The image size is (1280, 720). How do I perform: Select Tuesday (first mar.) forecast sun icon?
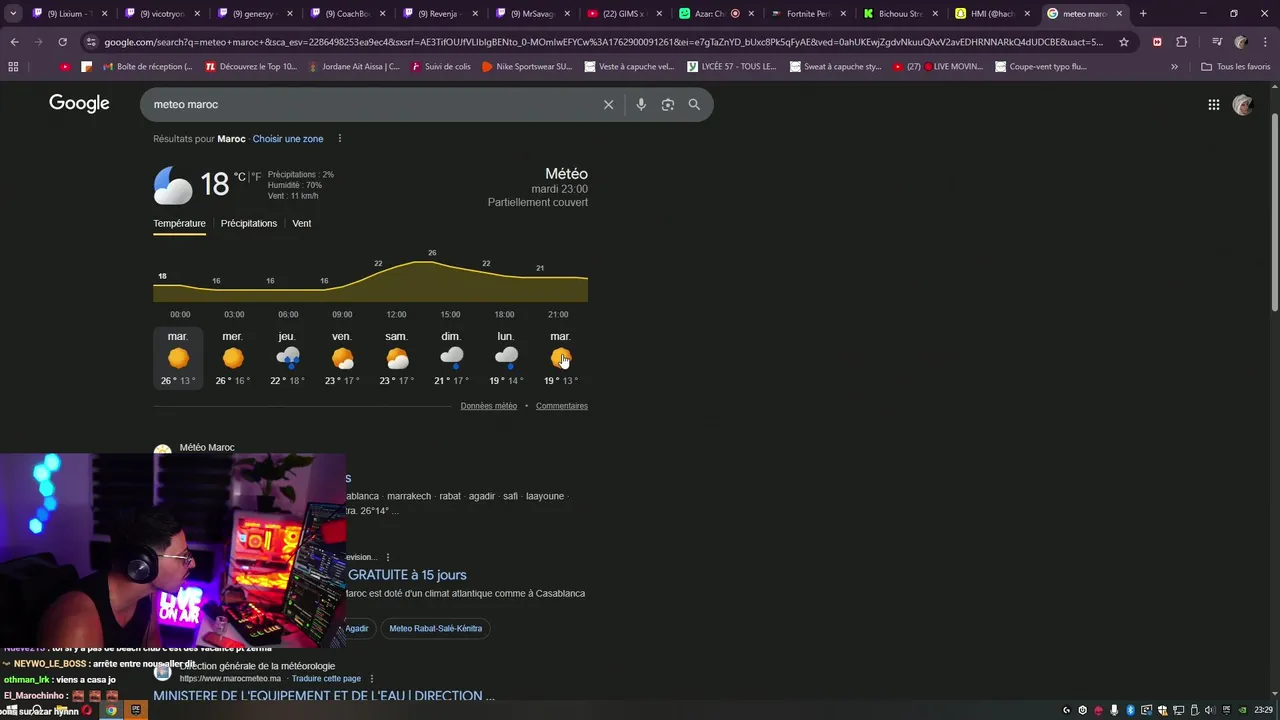(x=178, y=358)
